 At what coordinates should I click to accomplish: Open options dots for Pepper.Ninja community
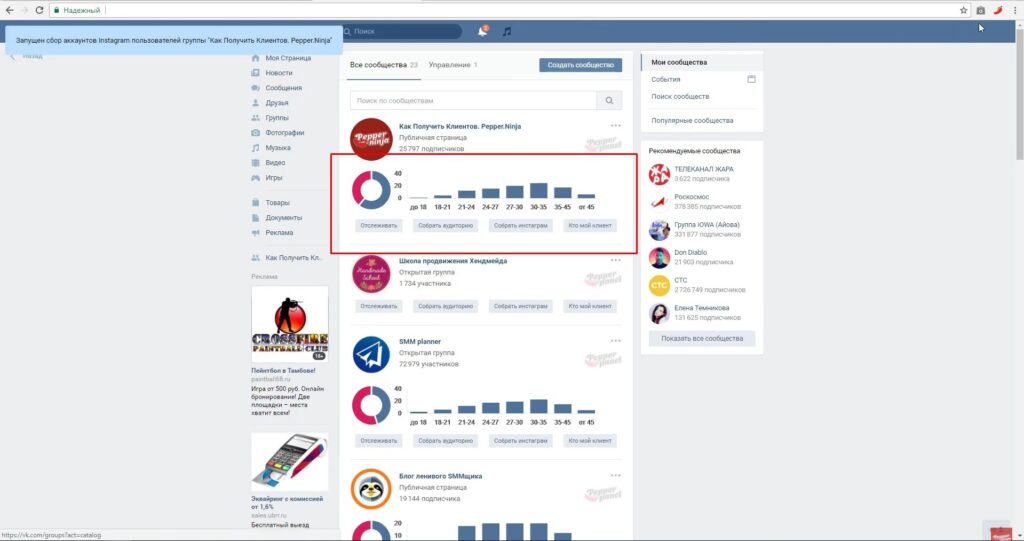[615, 125]
